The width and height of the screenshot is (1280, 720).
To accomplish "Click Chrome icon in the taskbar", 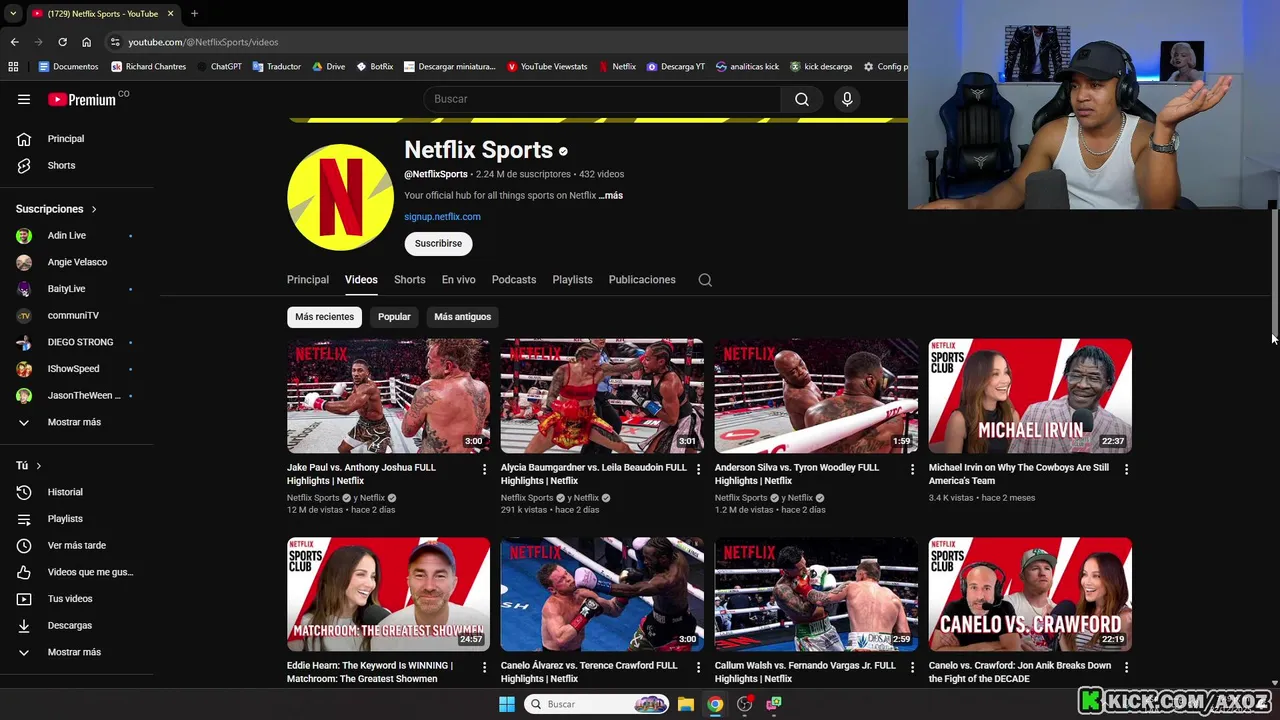I will [715, 704].
